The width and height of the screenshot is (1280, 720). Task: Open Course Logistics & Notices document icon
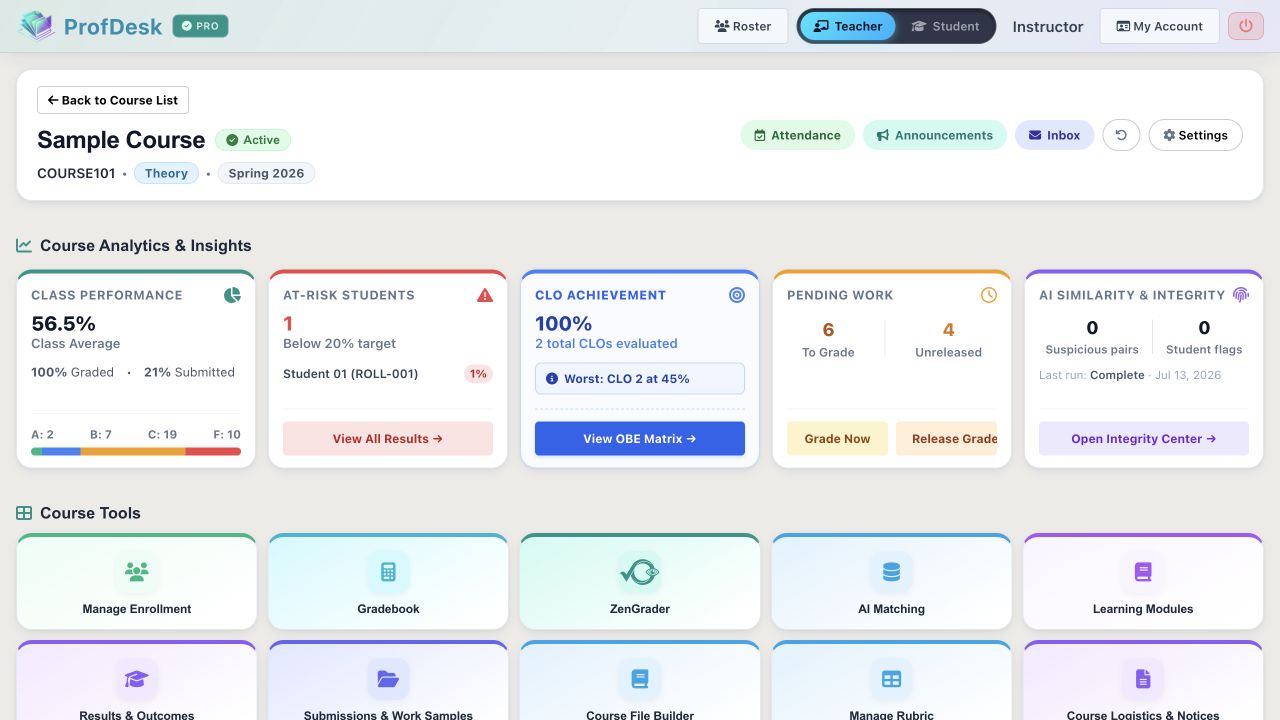coord(1143,679)
